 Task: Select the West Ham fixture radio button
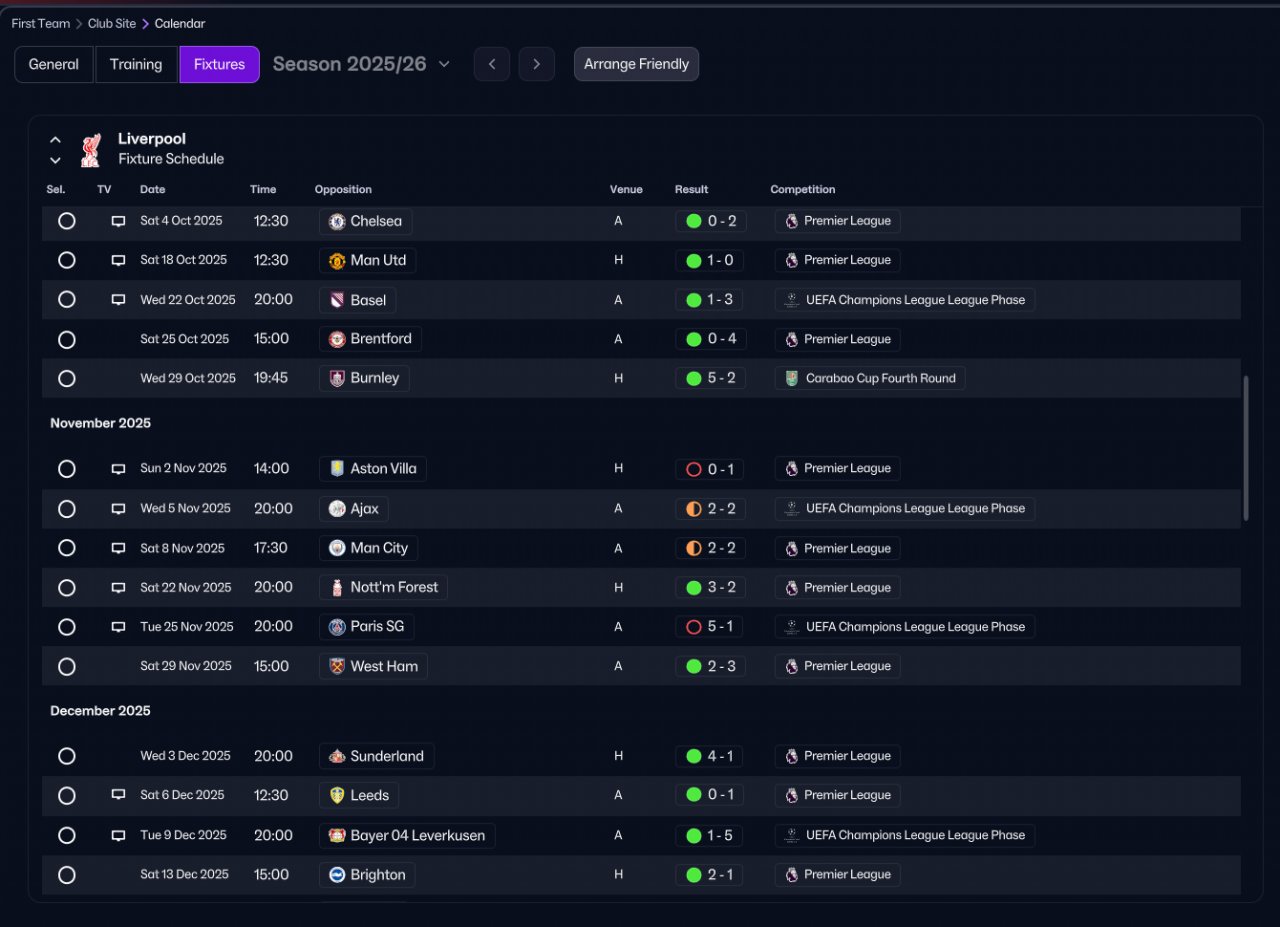click(x=67, y=667)
